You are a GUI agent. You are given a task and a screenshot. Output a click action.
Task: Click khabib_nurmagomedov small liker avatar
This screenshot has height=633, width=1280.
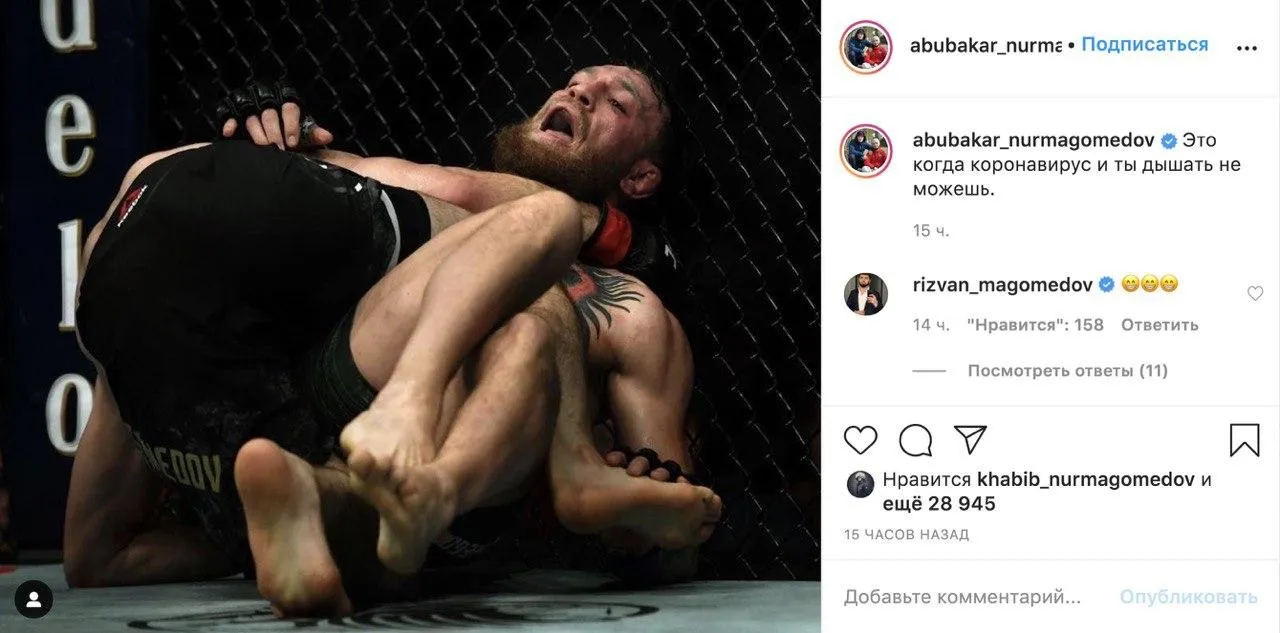(860, 484)
